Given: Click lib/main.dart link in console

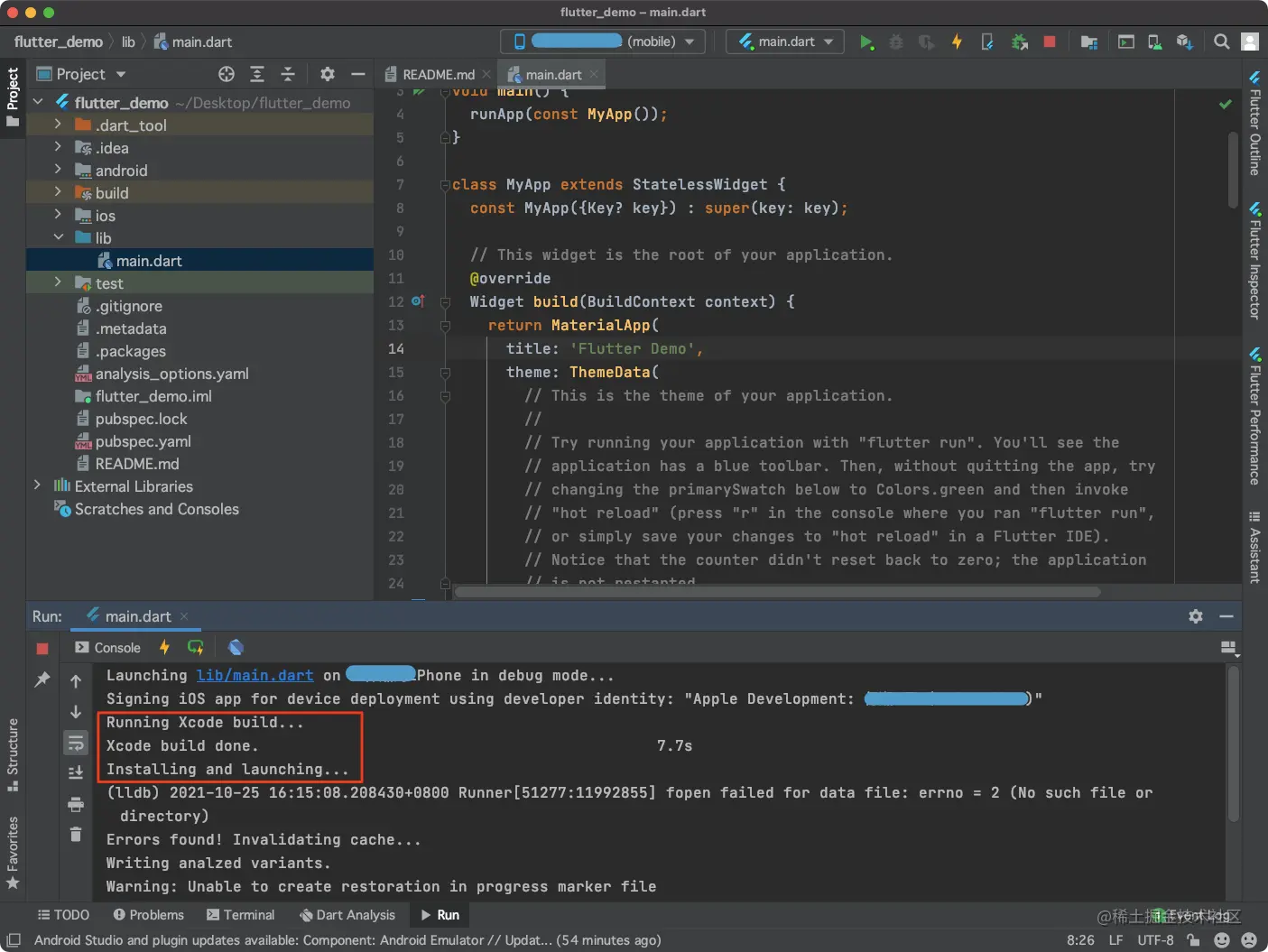Looking at the screenshot, I should tap(255, 675).
